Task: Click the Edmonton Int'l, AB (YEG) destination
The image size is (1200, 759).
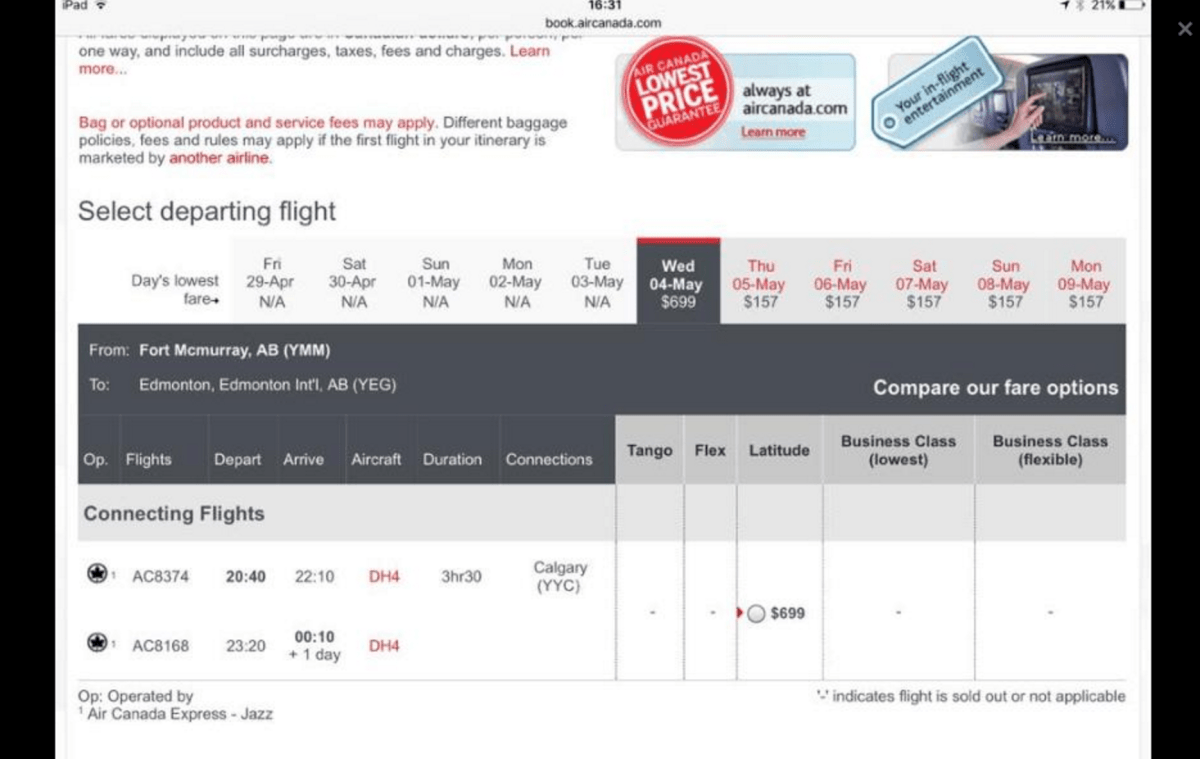Action: click(x=267, y=385)
